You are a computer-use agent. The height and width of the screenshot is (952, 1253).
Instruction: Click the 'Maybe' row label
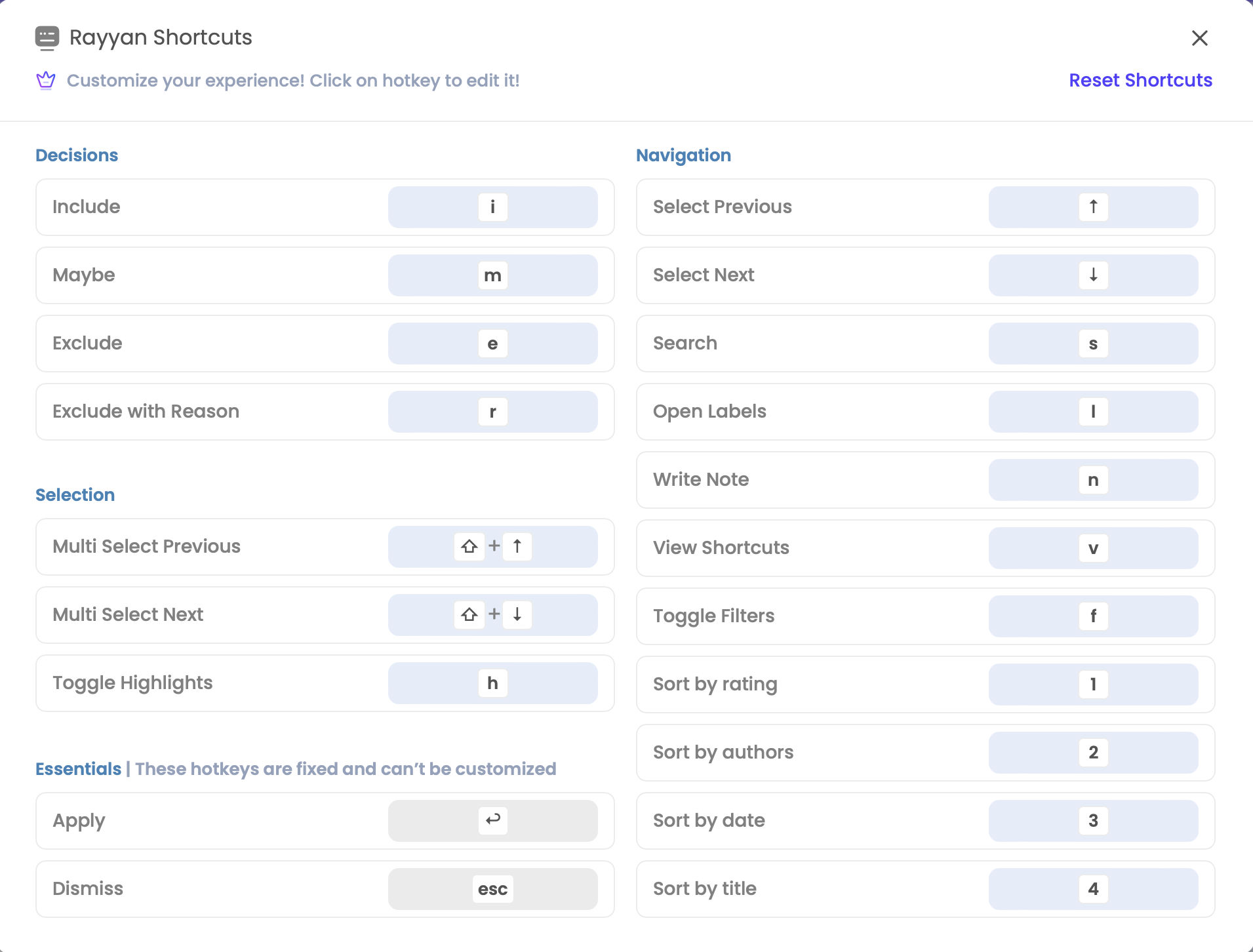[x=84, y=275]
